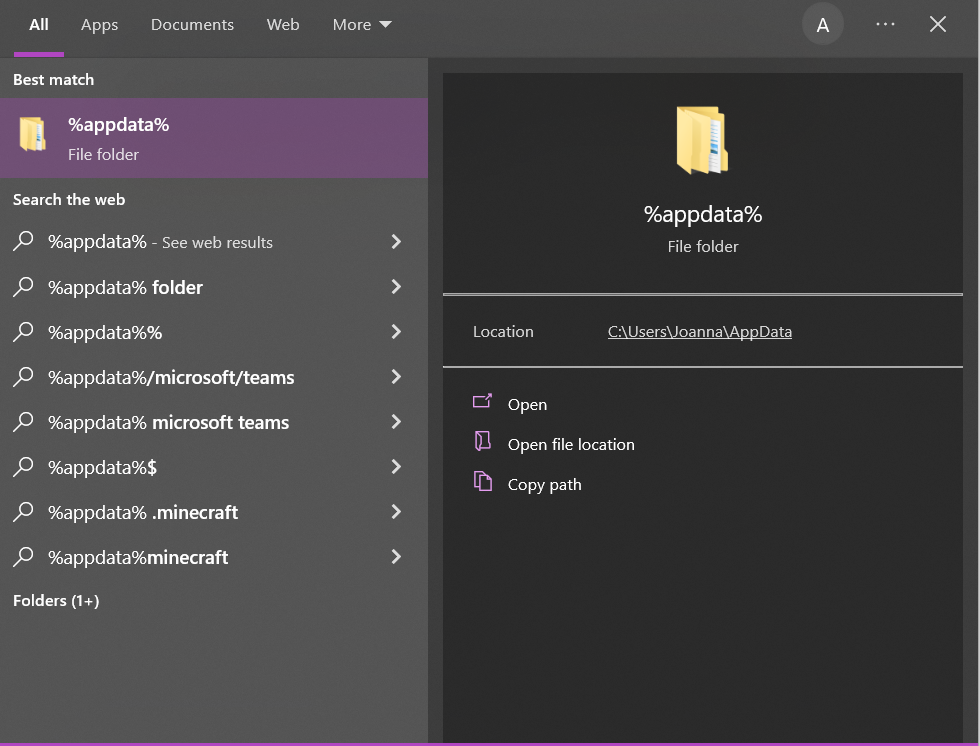
Task: Switch to the Apps search tab
Action: tap(99, 25)
